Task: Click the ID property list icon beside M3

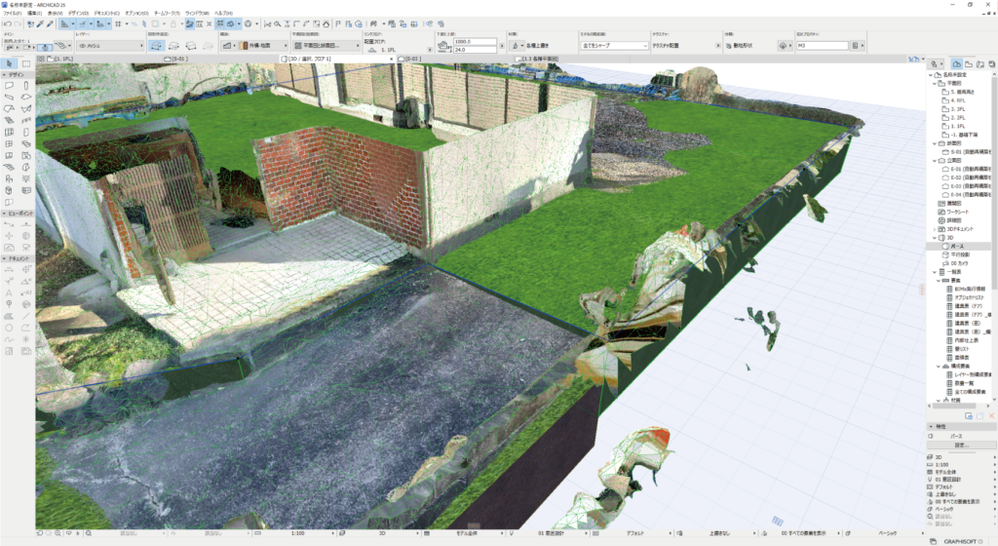Action: 855,46
